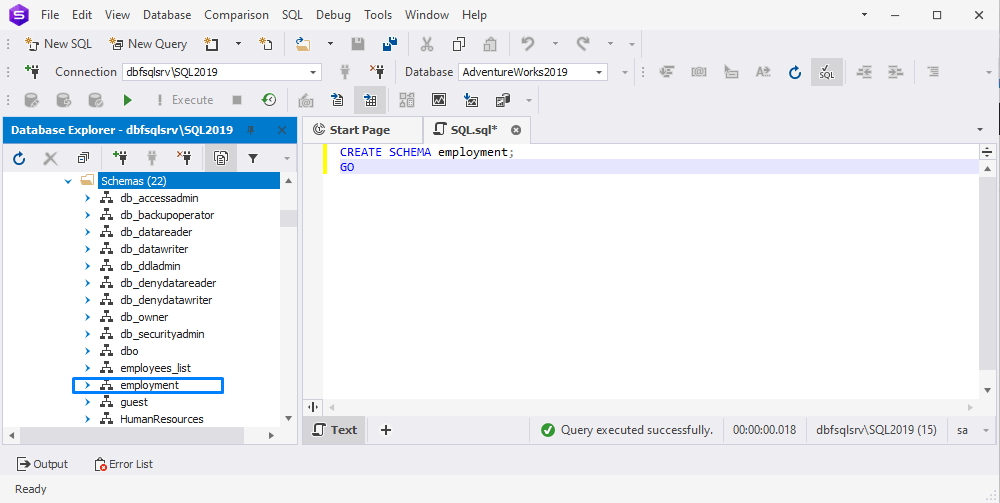Screen dimensions: 1000x503
Task: Click the Filter funnel icon in Database Explorer
Action: (x=253, y=158)
